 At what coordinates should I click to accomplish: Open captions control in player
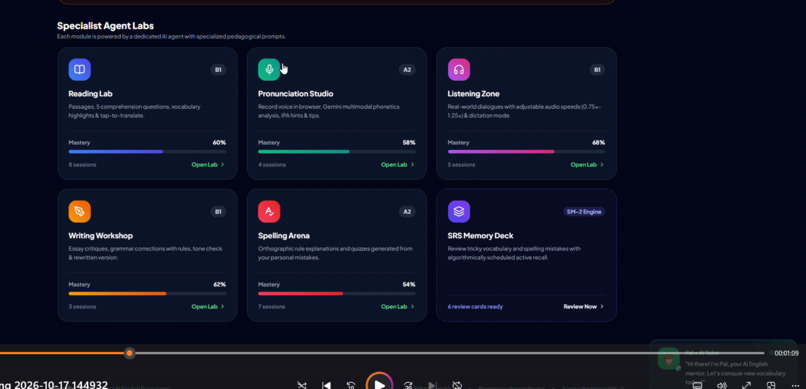698,385
